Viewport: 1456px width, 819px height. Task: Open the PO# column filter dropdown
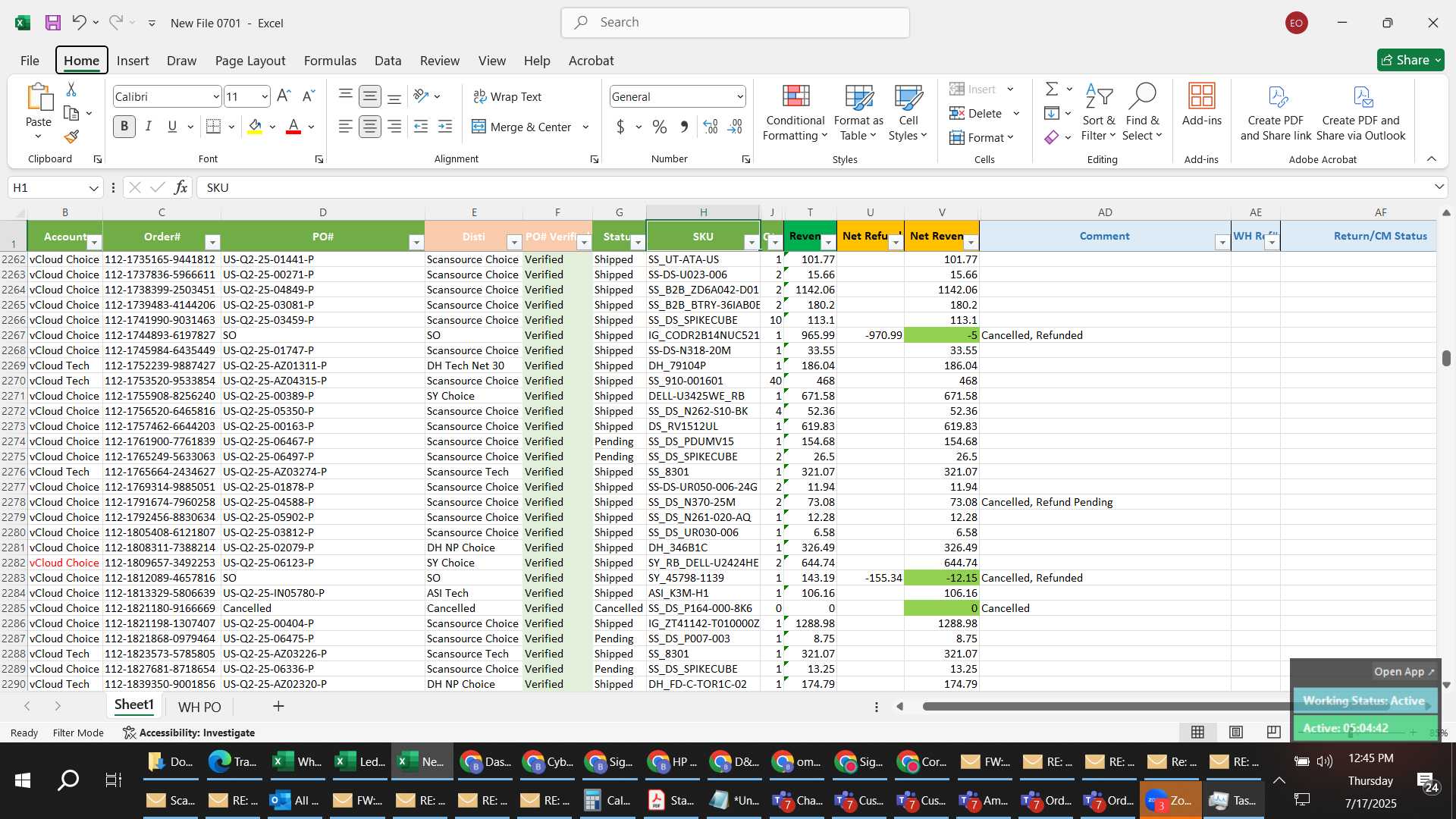416,243
